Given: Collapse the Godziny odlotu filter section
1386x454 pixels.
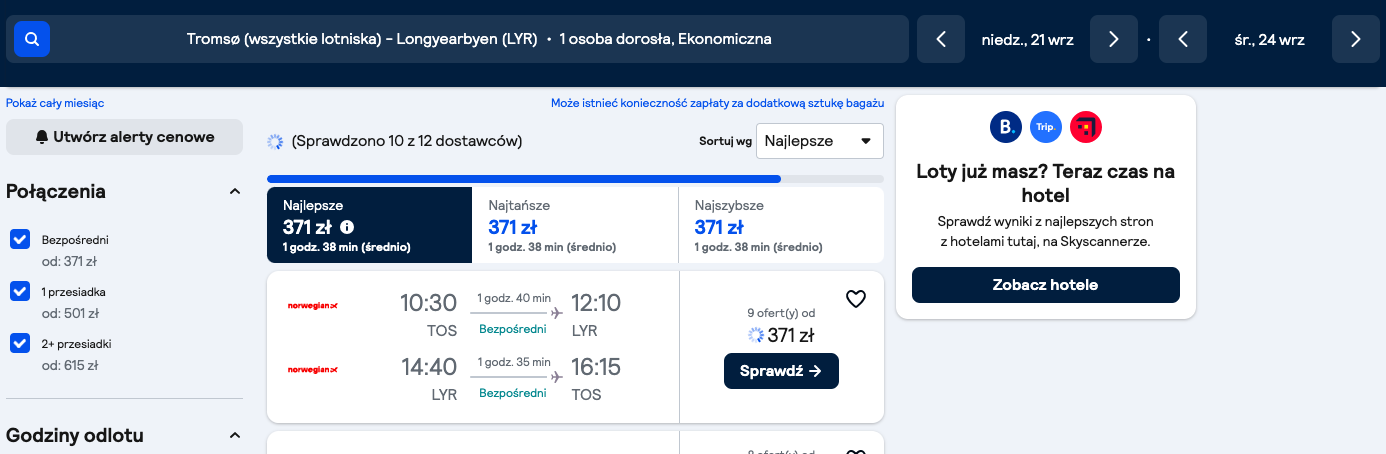Looking at the screenshot, I should click(235, 435).
